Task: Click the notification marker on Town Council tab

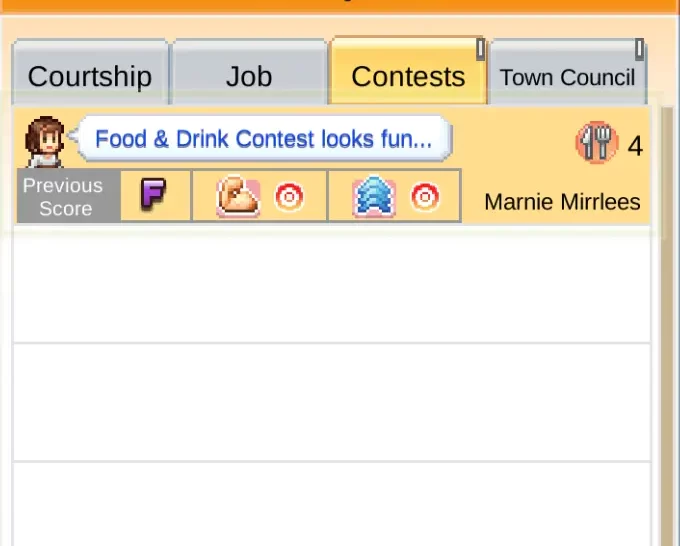Action: (639, 49)
